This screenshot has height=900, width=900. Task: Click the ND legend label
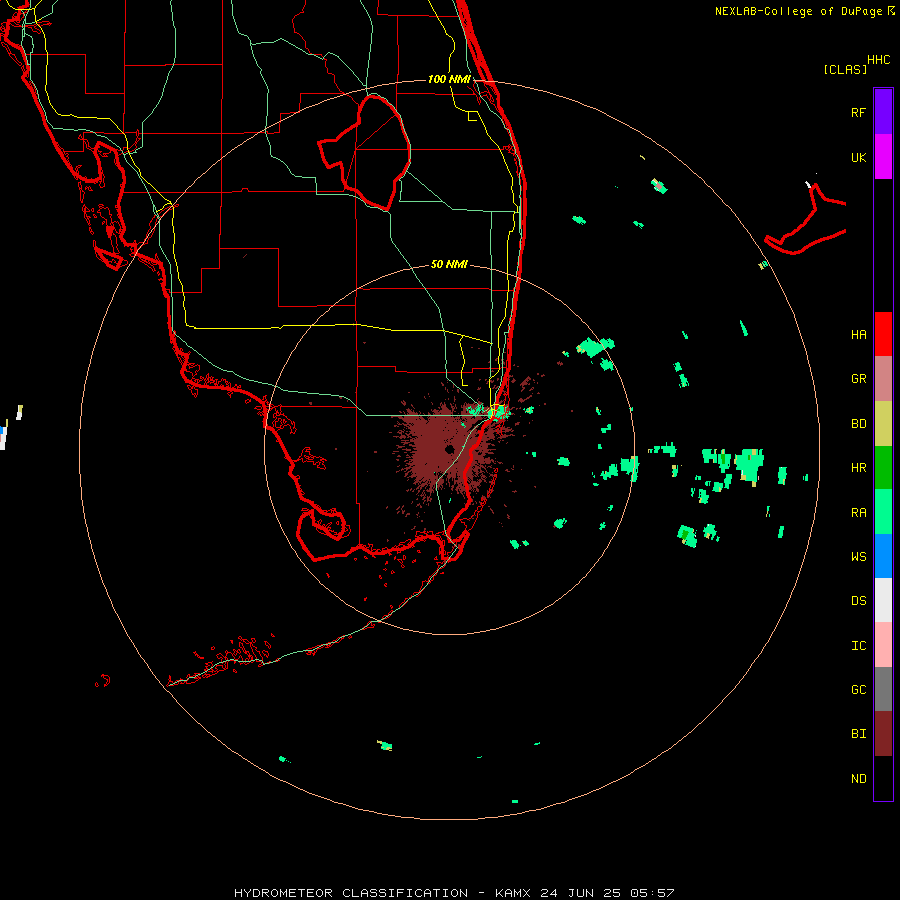(859, 779)
